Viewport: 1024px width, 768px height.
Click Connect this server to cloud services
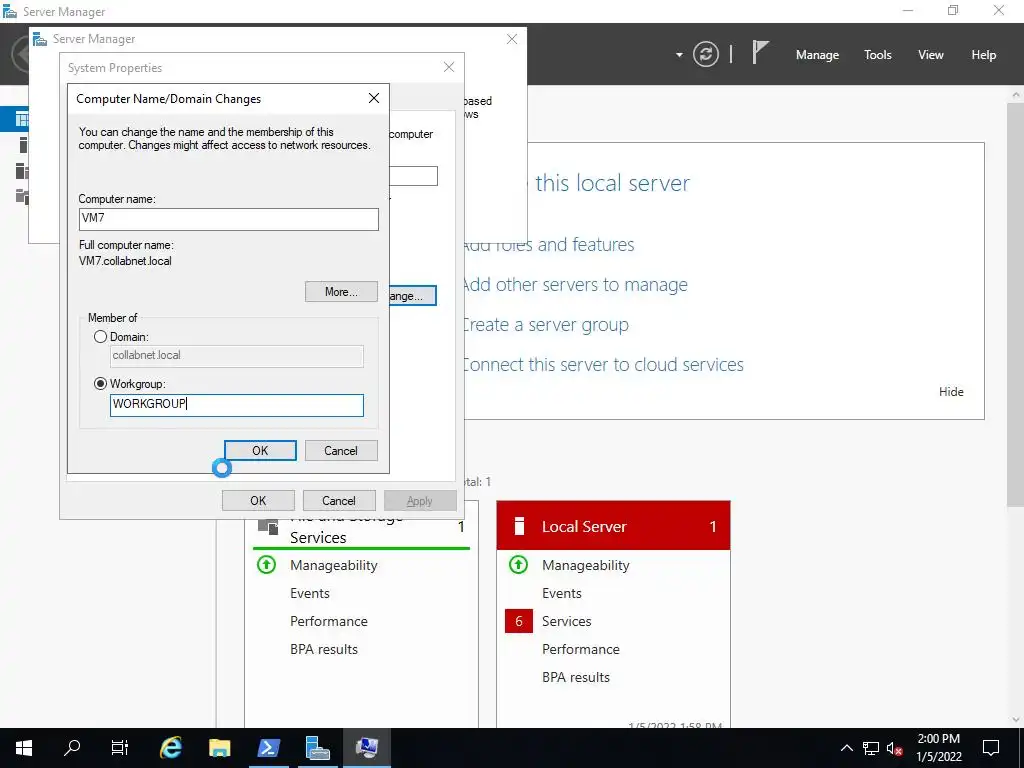603,364
